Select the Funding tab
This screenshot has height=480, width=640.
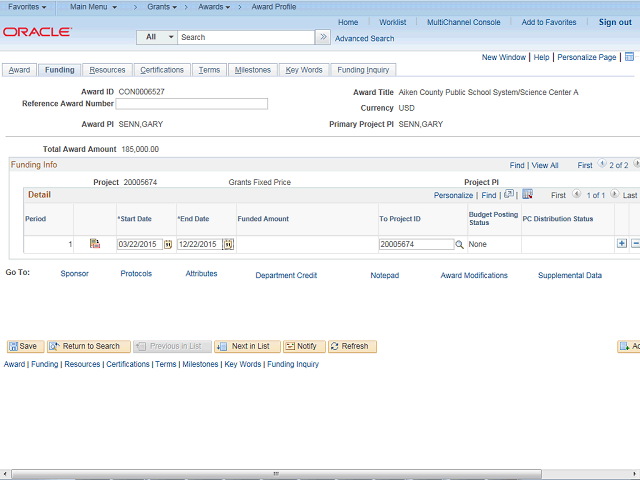60,70
